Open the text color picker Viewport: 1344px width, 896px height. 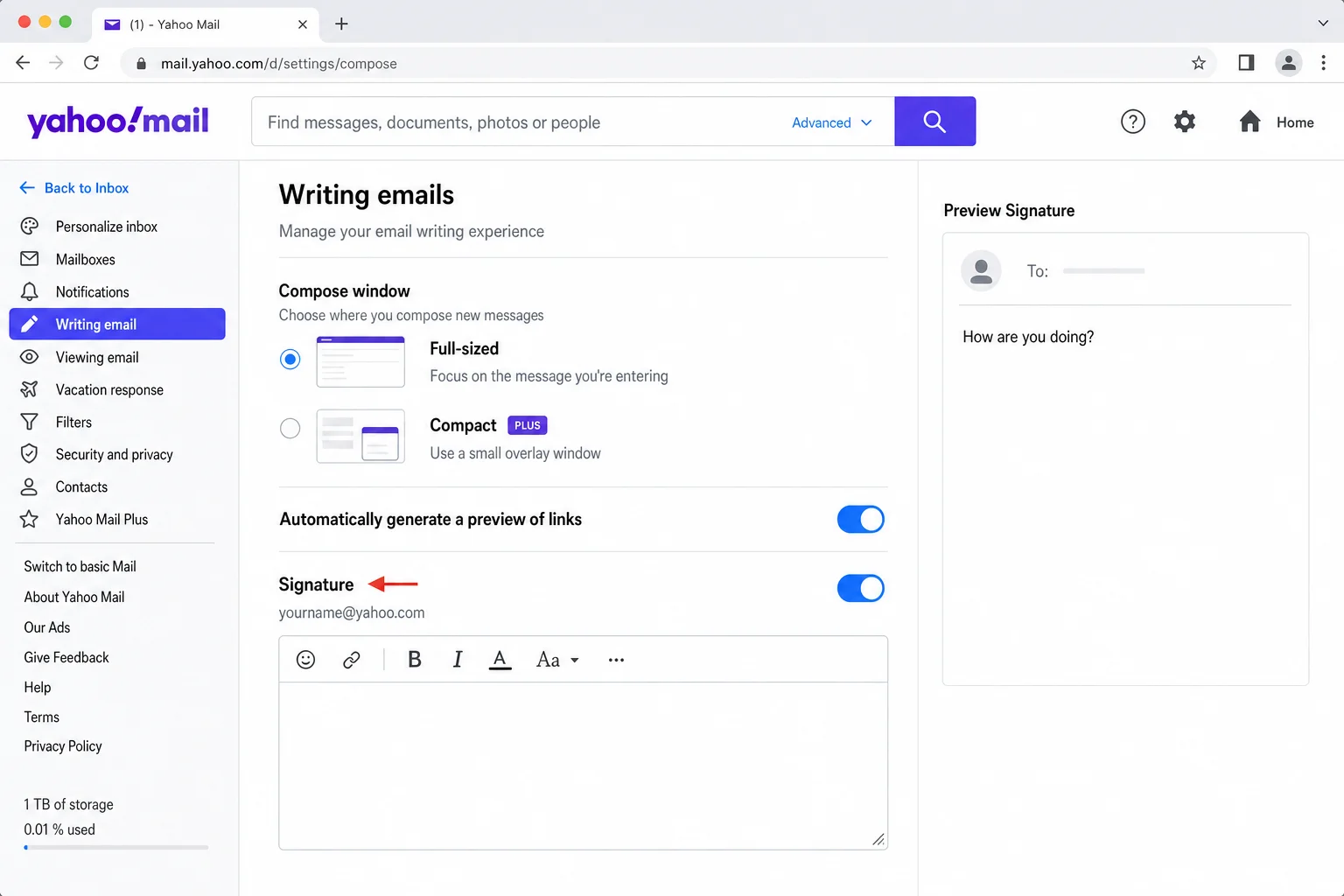point(500,661)
